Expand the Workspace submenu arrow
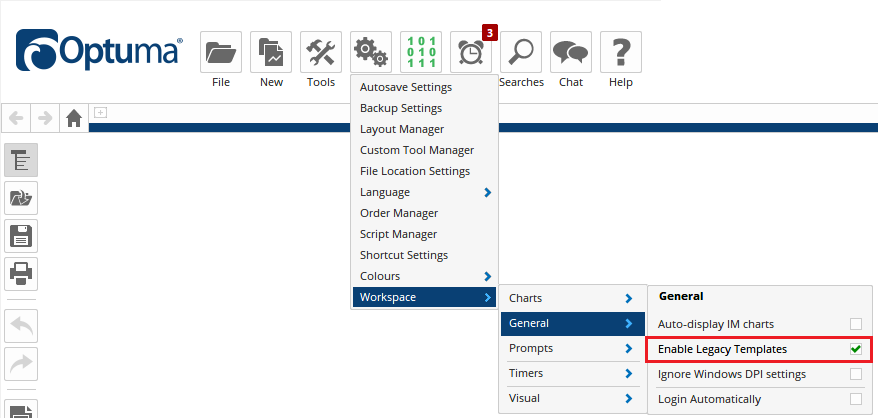The width and height of the screenshot is (878, 418). pyautogui.click(x=488, y=297)
